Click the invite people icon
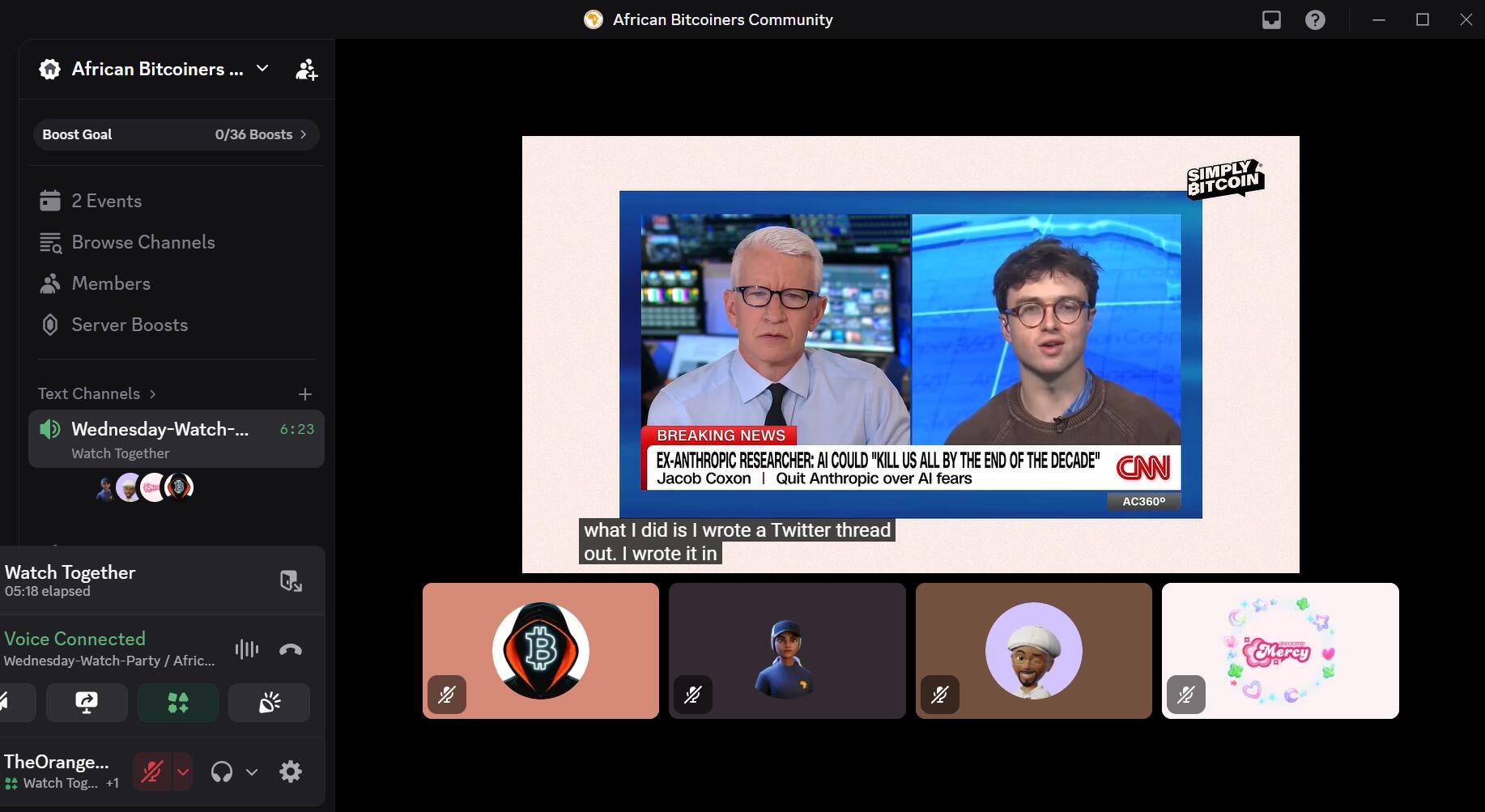 (x=306, y=70)
